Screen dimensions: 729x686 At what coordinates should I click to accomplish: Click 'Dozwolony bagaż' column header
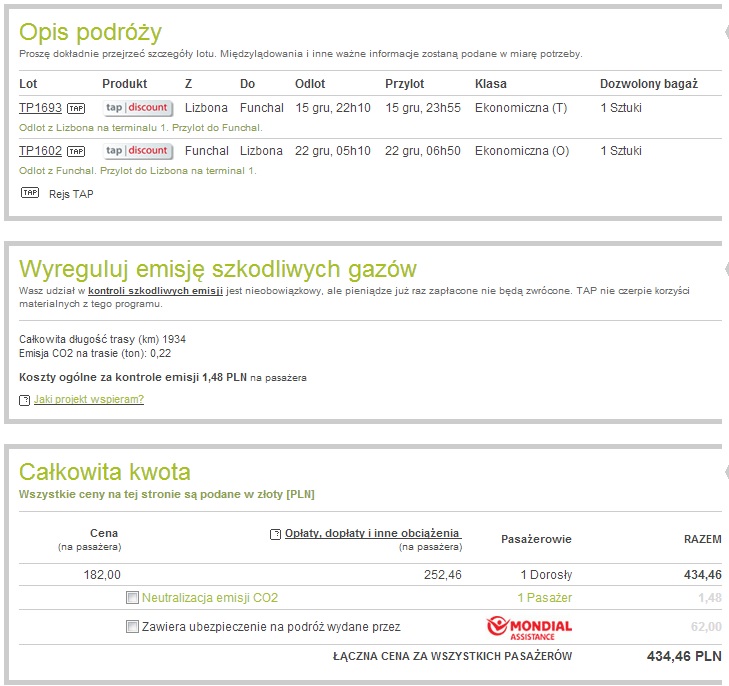point(649,84)
